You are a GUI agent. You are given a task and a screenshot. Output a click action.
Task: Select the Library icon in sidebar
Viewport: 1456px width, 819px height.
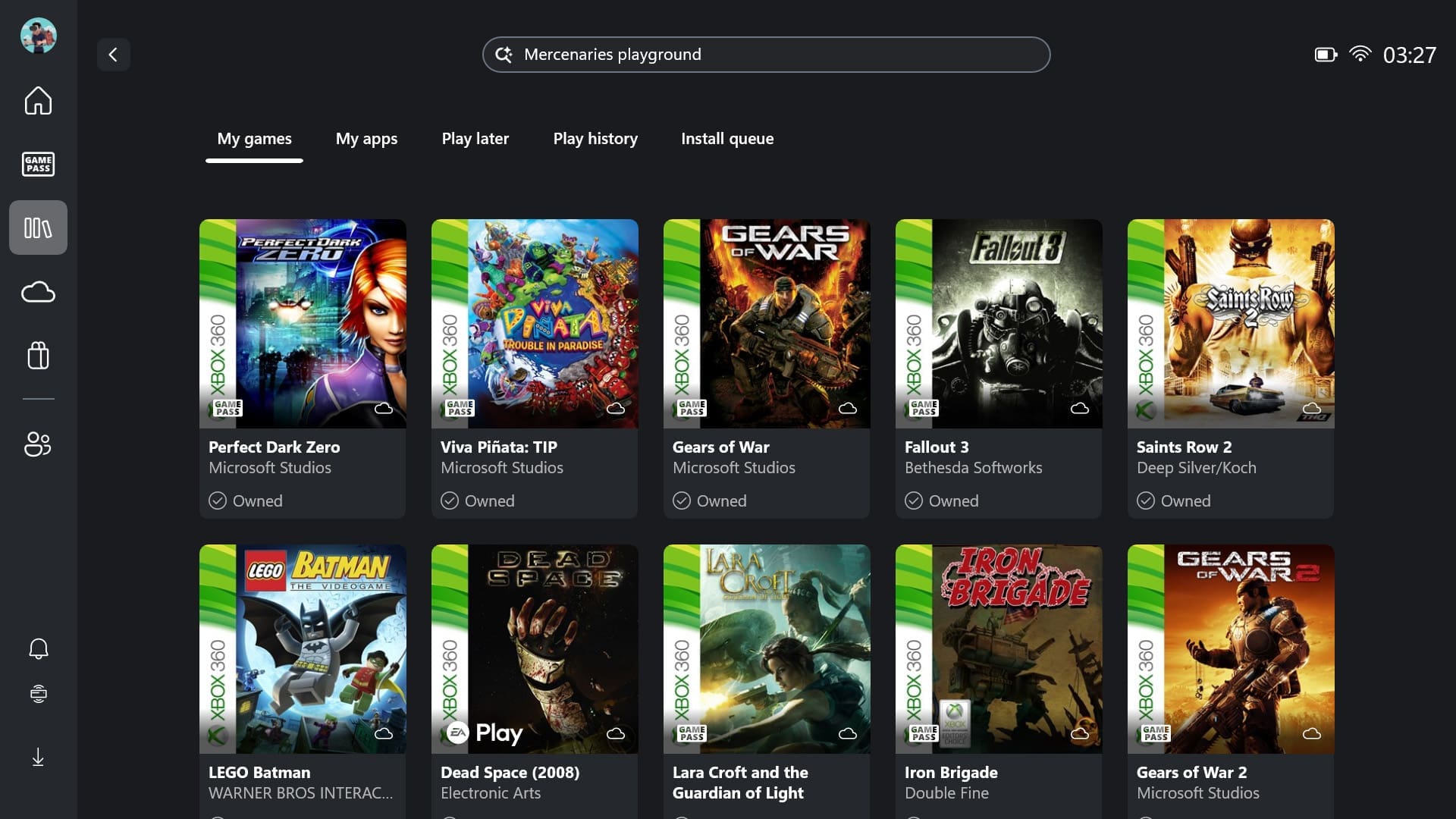click(38, 227)
